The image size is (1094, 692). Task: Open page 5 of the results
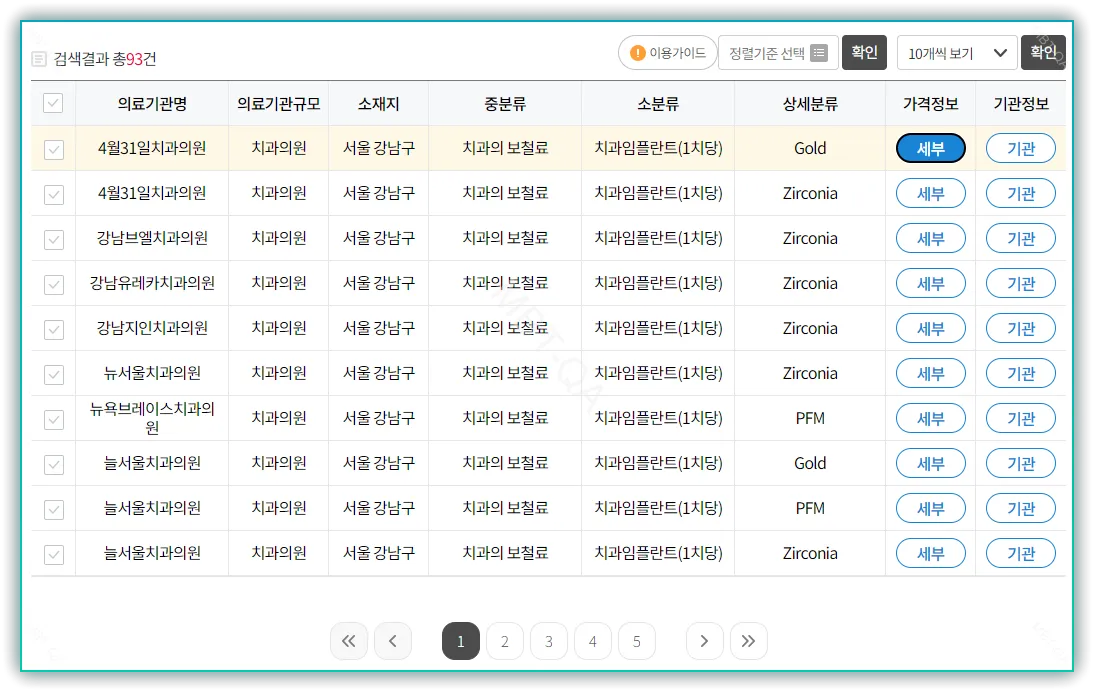(x=637, y=641)
